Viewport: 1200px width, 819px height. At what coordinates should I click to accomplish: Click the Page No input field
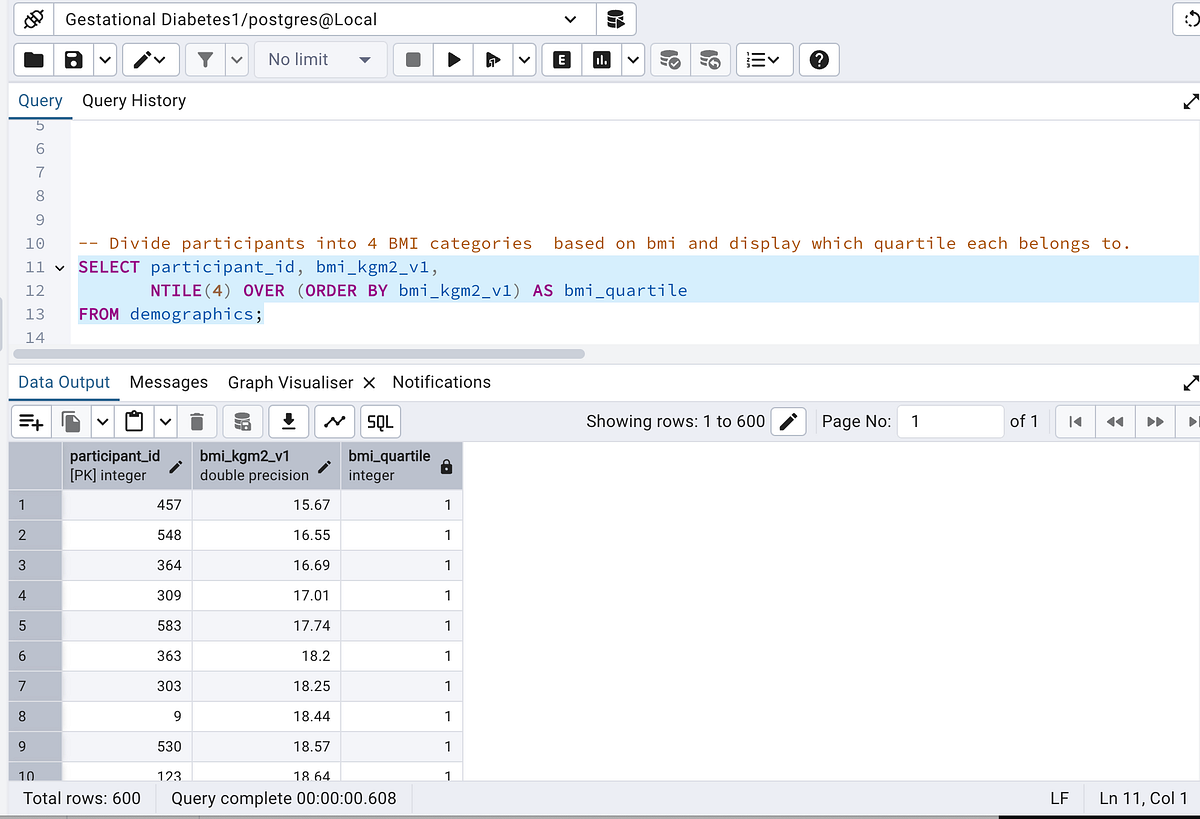950,421
